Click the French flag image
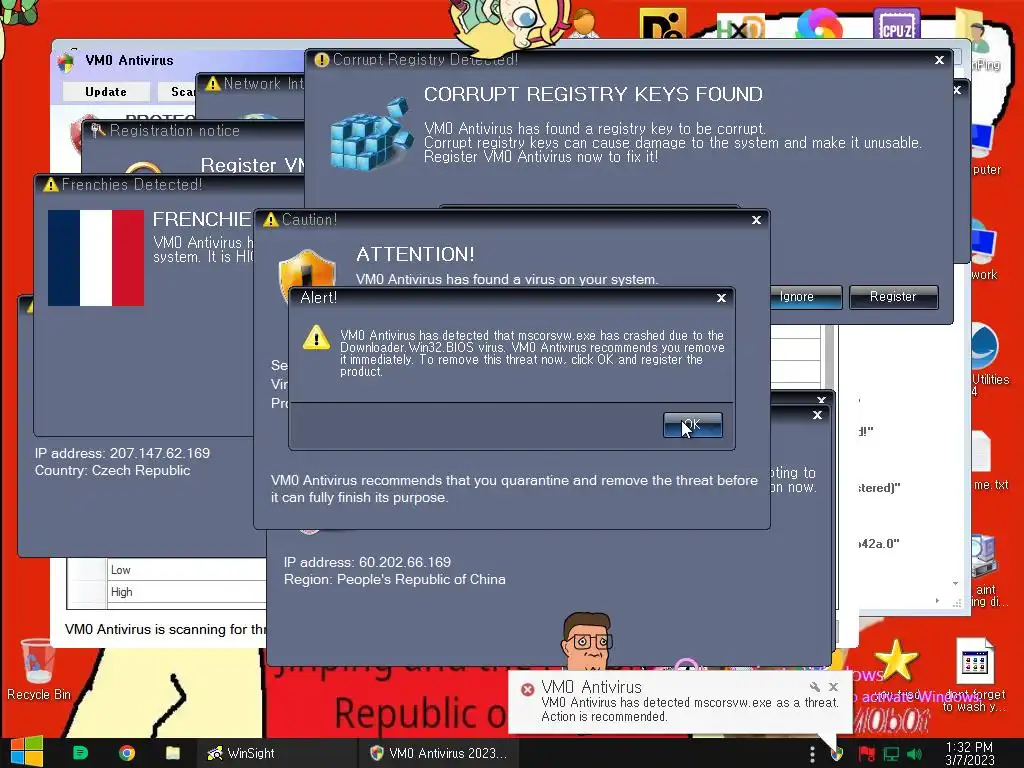This screenshot has width=1024, height=768. pos(96,258)
